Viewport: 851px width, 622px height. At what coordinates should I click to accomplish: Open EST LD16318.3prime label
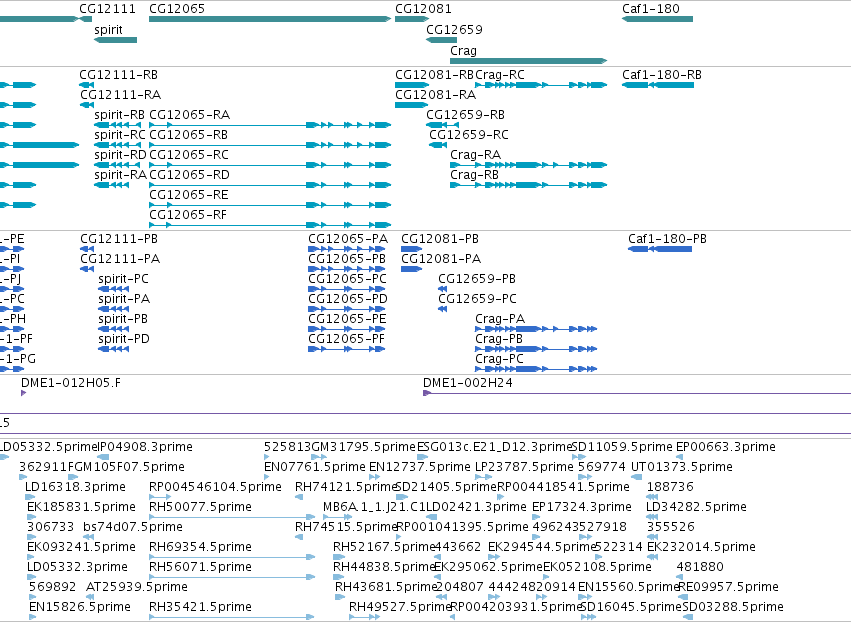75,487
